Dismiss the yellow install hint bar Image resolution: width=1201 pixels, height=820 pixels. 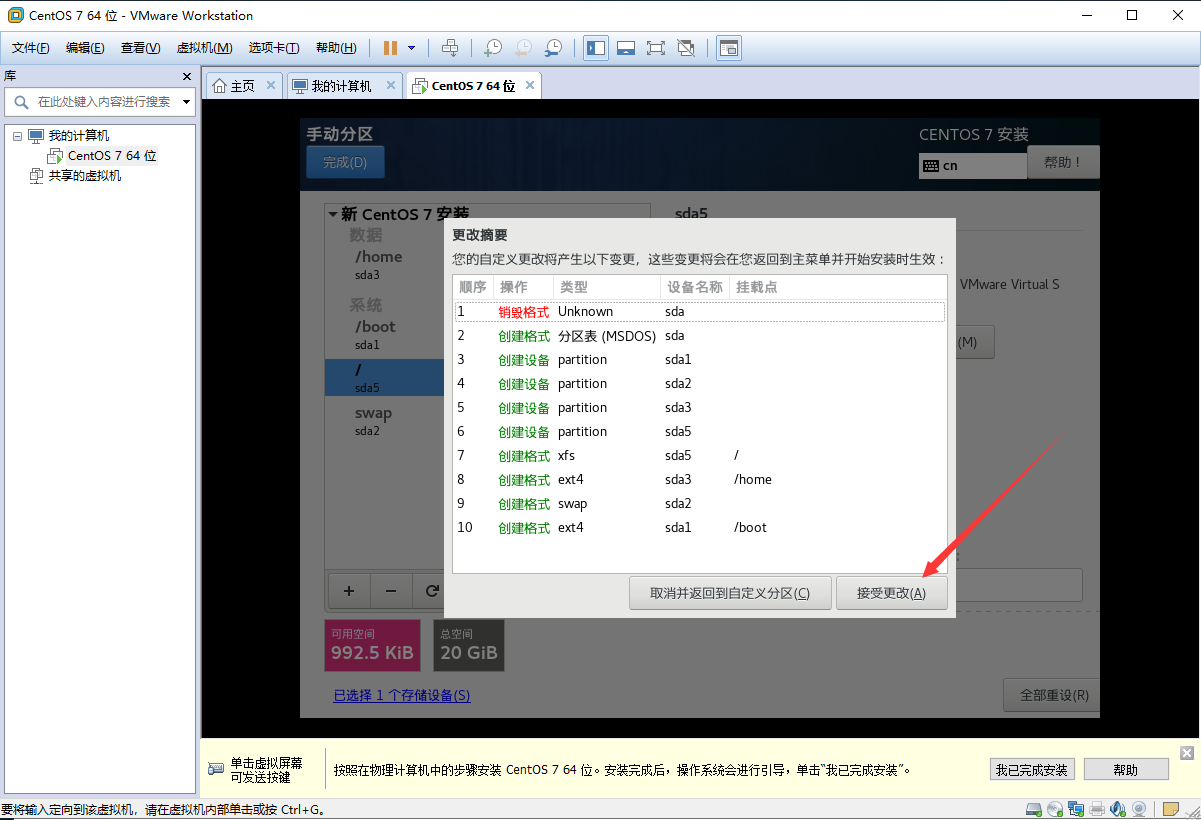pyautogui.click(x=1187, y=753)
